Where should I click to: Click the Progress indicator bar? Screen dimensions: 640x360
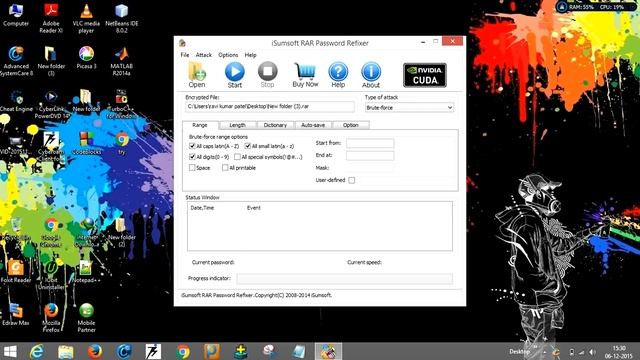(344, 279)
